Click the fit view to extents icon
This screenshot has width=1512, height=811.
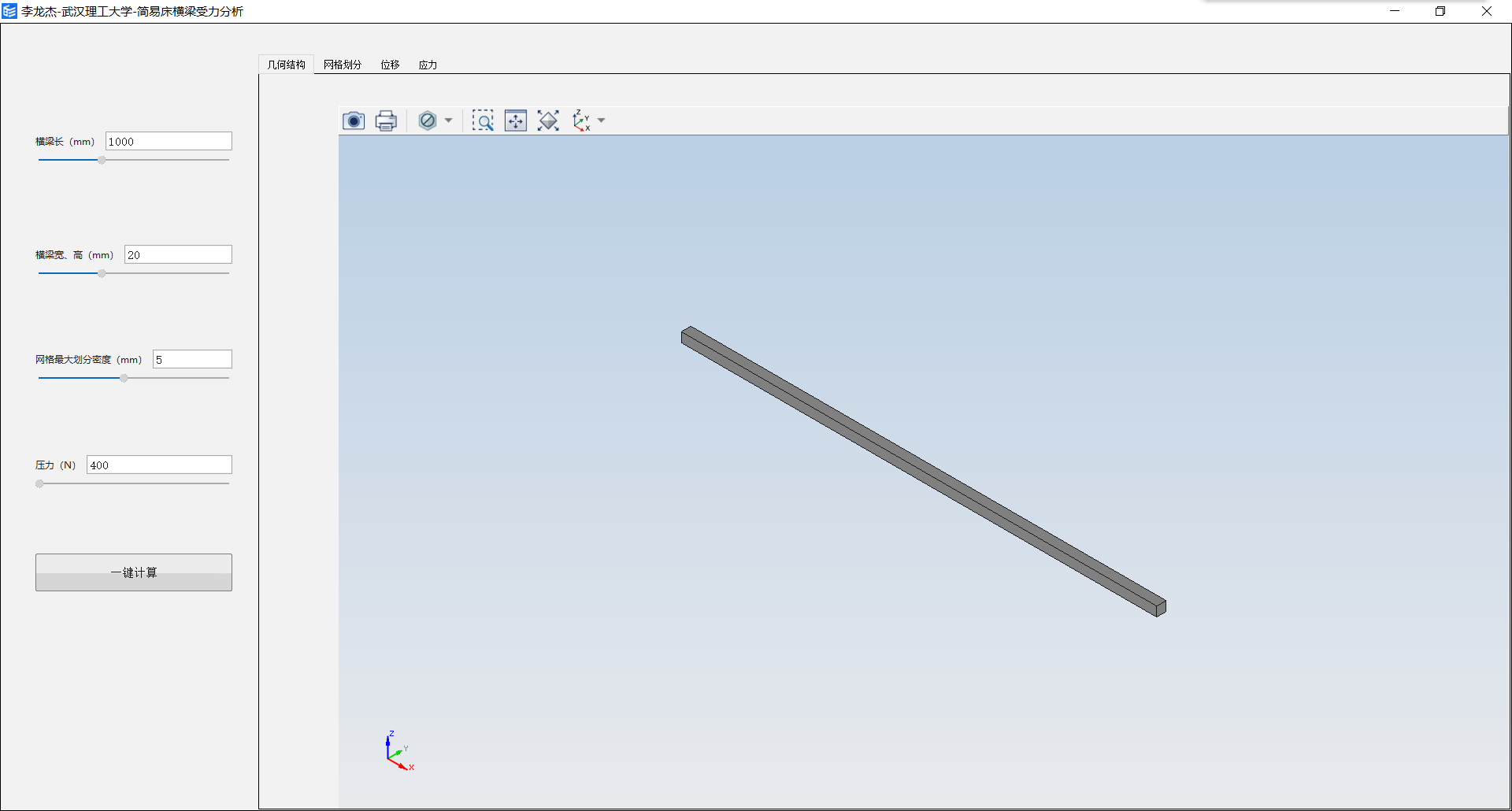[x=548, y=120]
